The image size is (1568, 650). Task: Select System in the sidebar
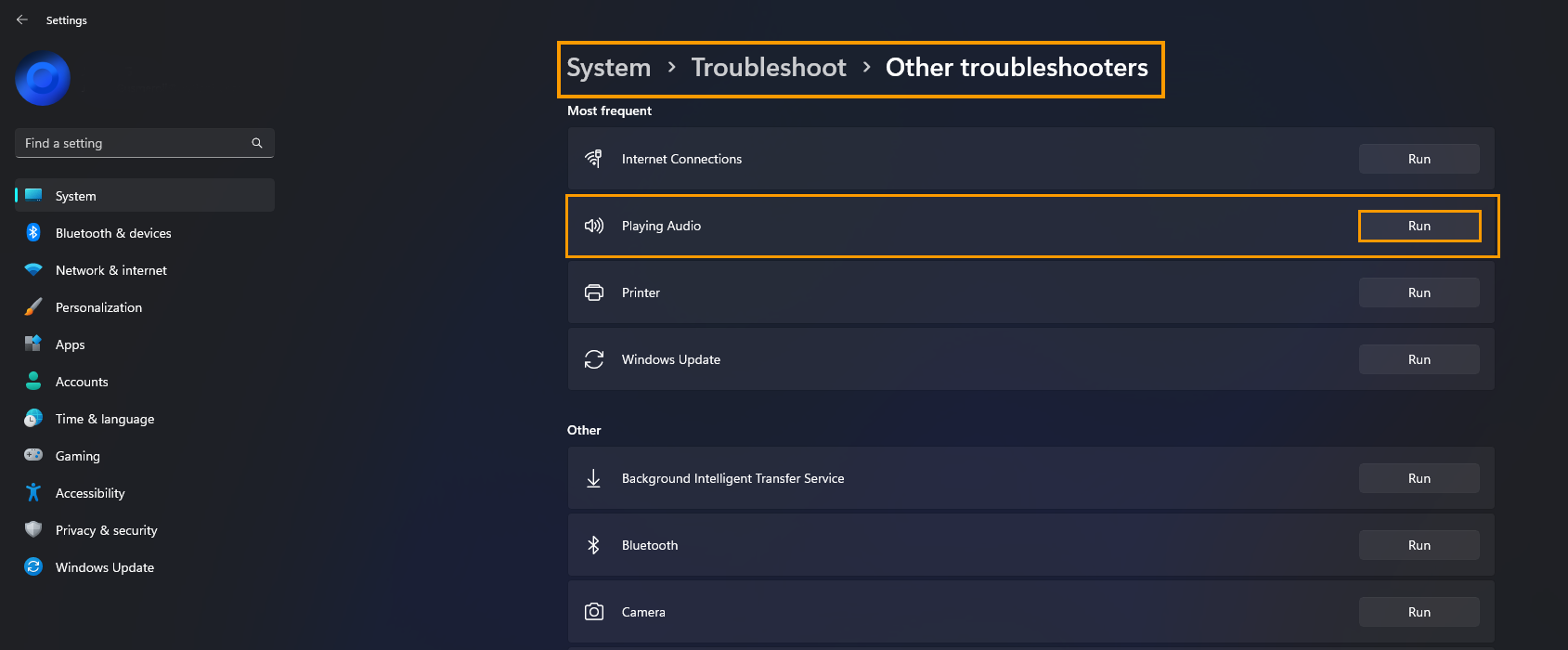(x=145, y=195)
